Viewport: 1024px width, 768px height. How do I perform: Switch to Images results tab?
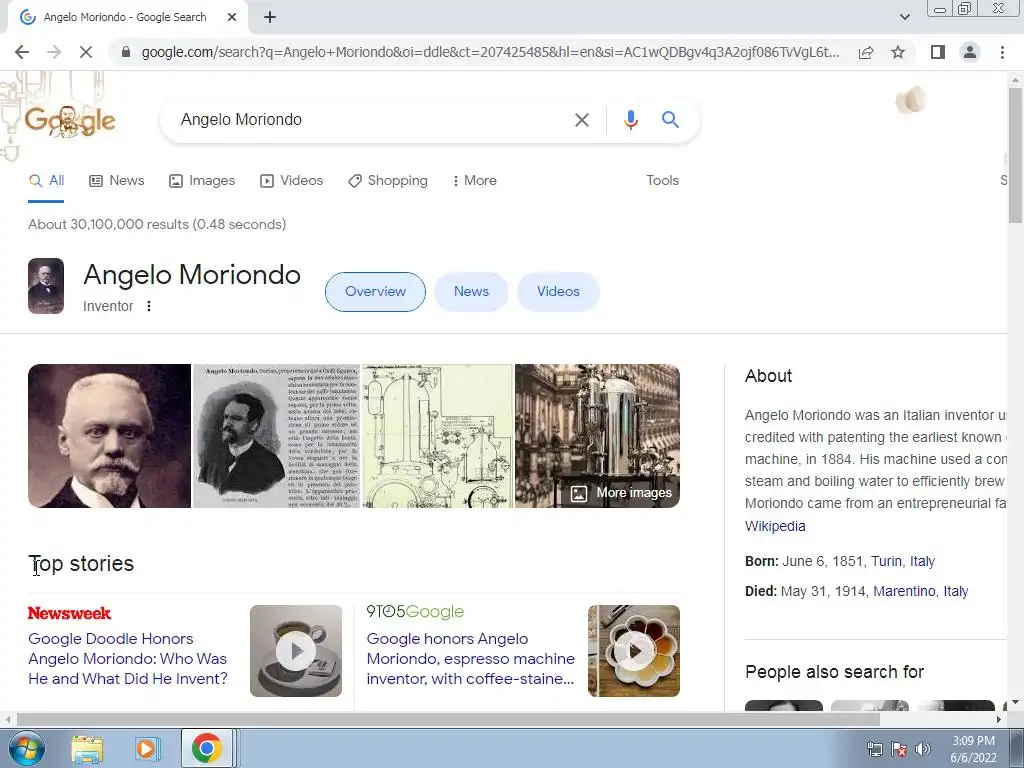[x=202, y=181]
